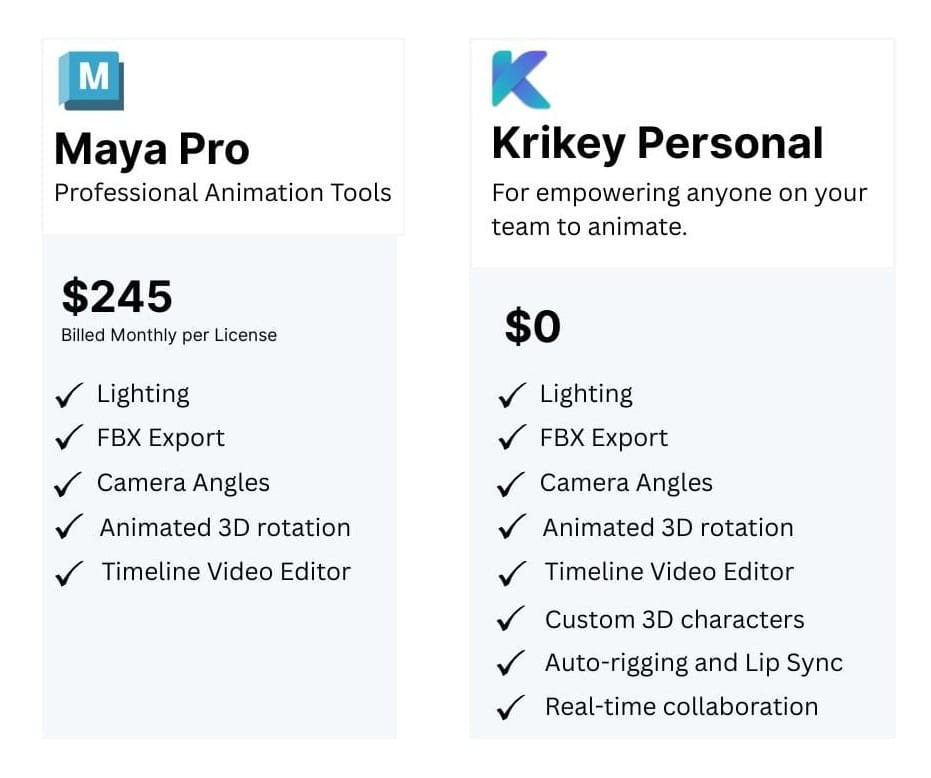
Task: Click Krikey's Camera Angles feature text
Action: click(x=626, y=483)
